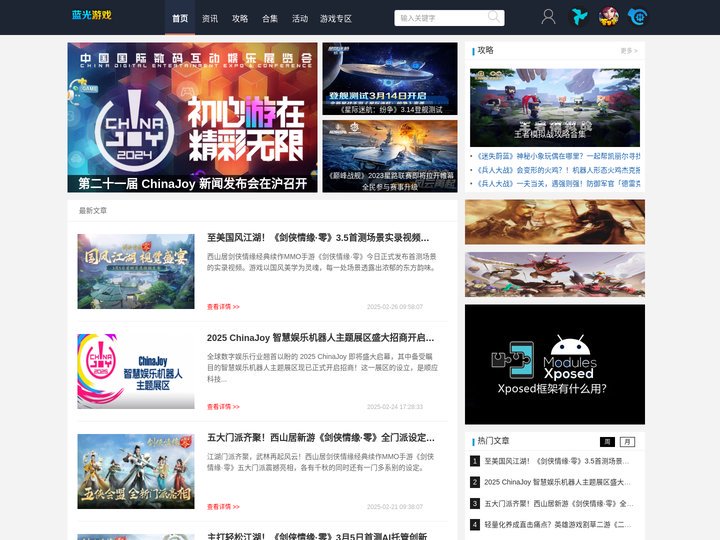This screenshot has width=720, height=540.
Task: Click the 攻略 sidebar panel heading
Action: [x=485, y=50]
